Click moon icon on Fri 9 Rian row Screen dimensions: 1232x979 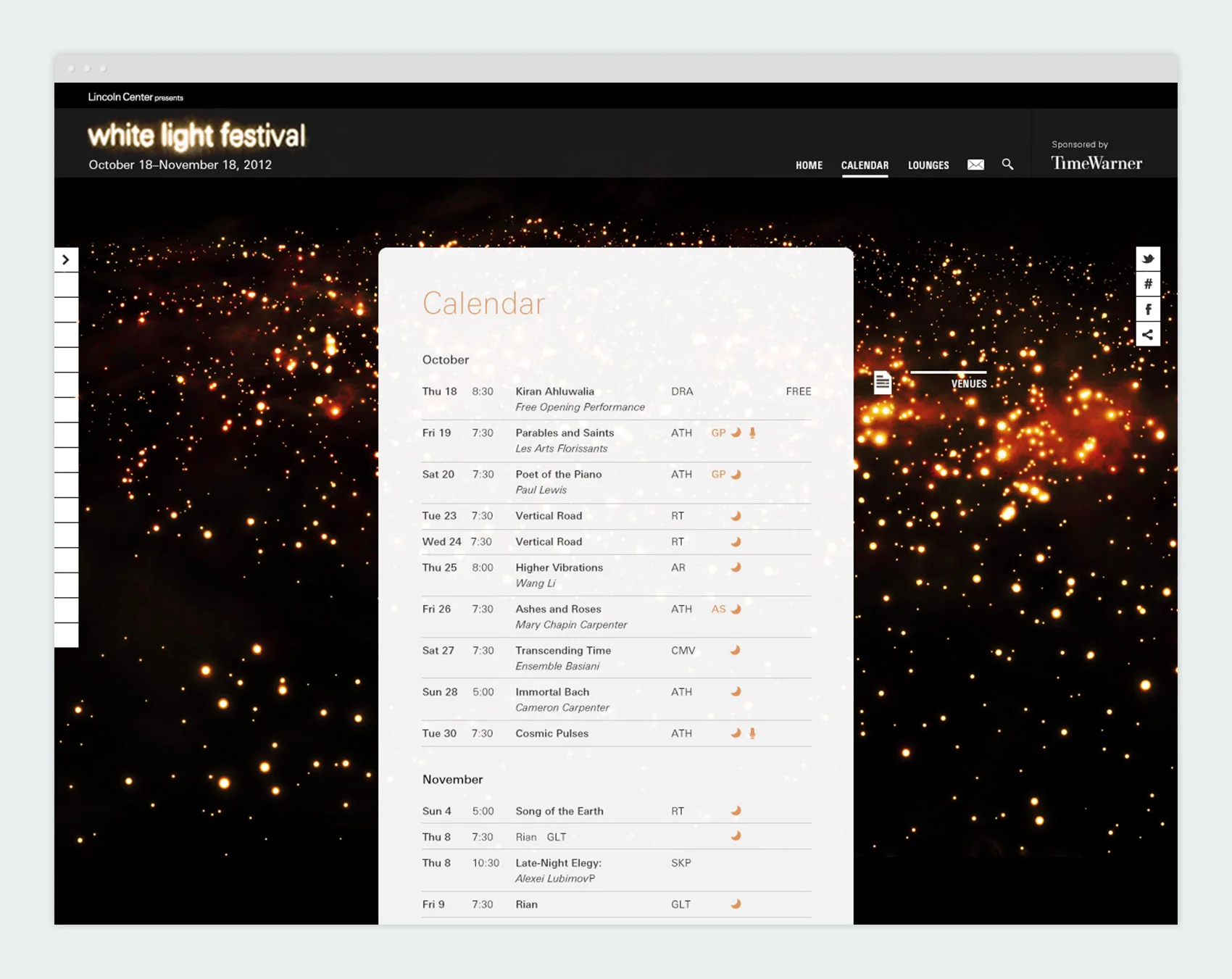pos(736,904)
